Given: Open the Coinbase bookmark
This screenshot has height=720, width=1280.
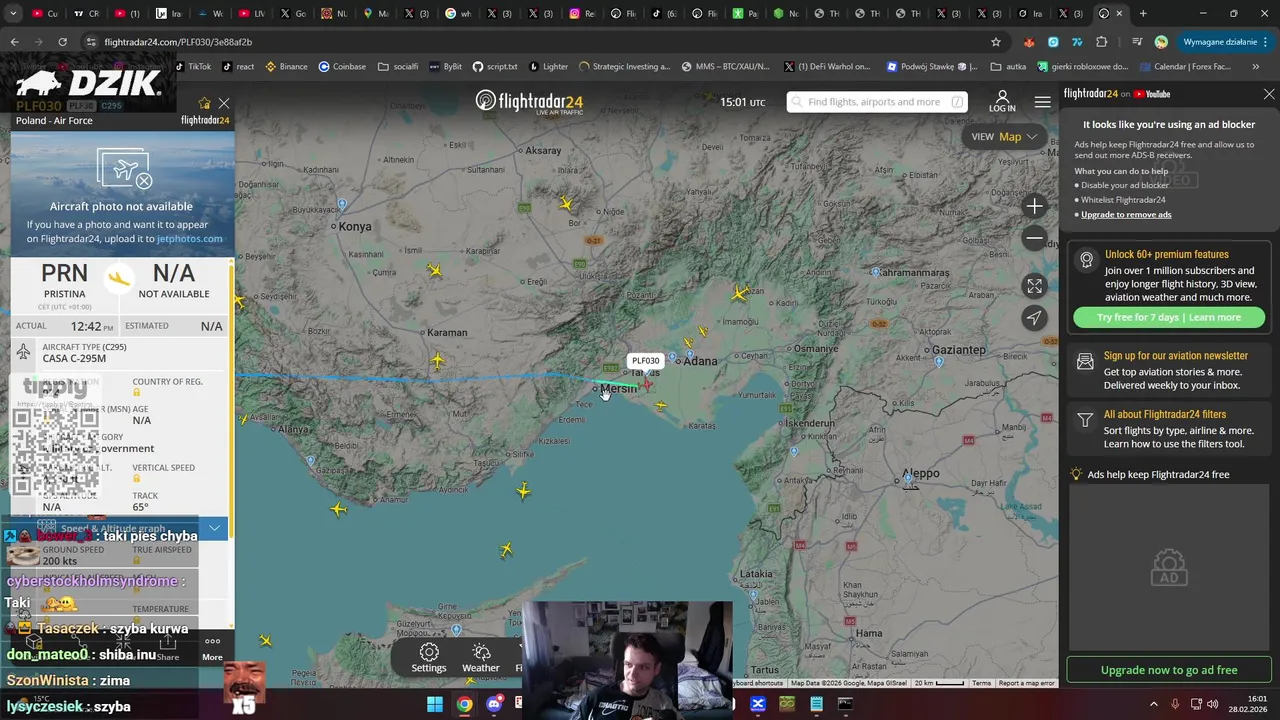Looking at the screenshot, I should pyautogui.click(x=342, y=67).
